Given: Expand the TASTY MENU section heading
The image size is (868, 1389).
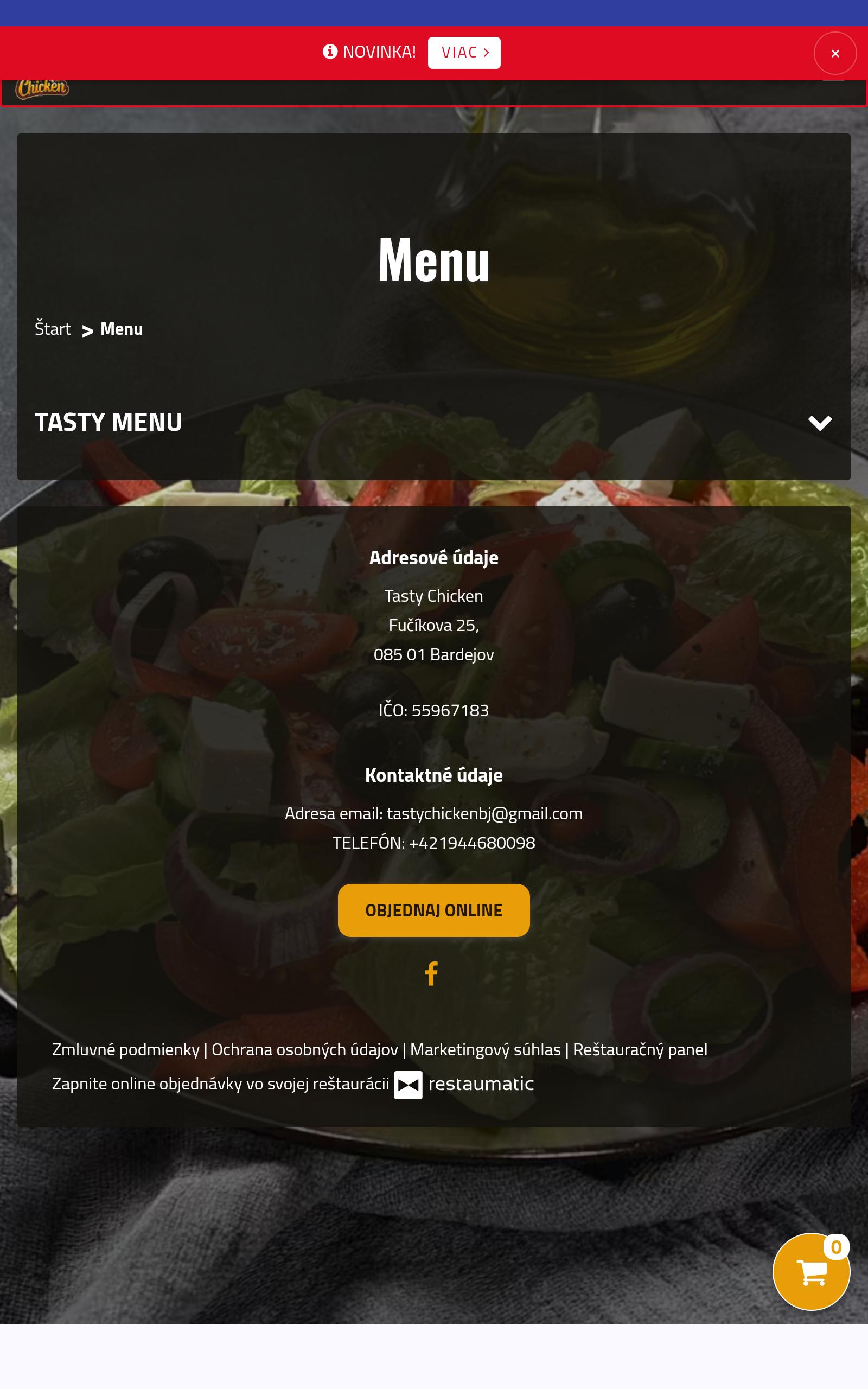Looking at the screenshot, I should 108,422.
